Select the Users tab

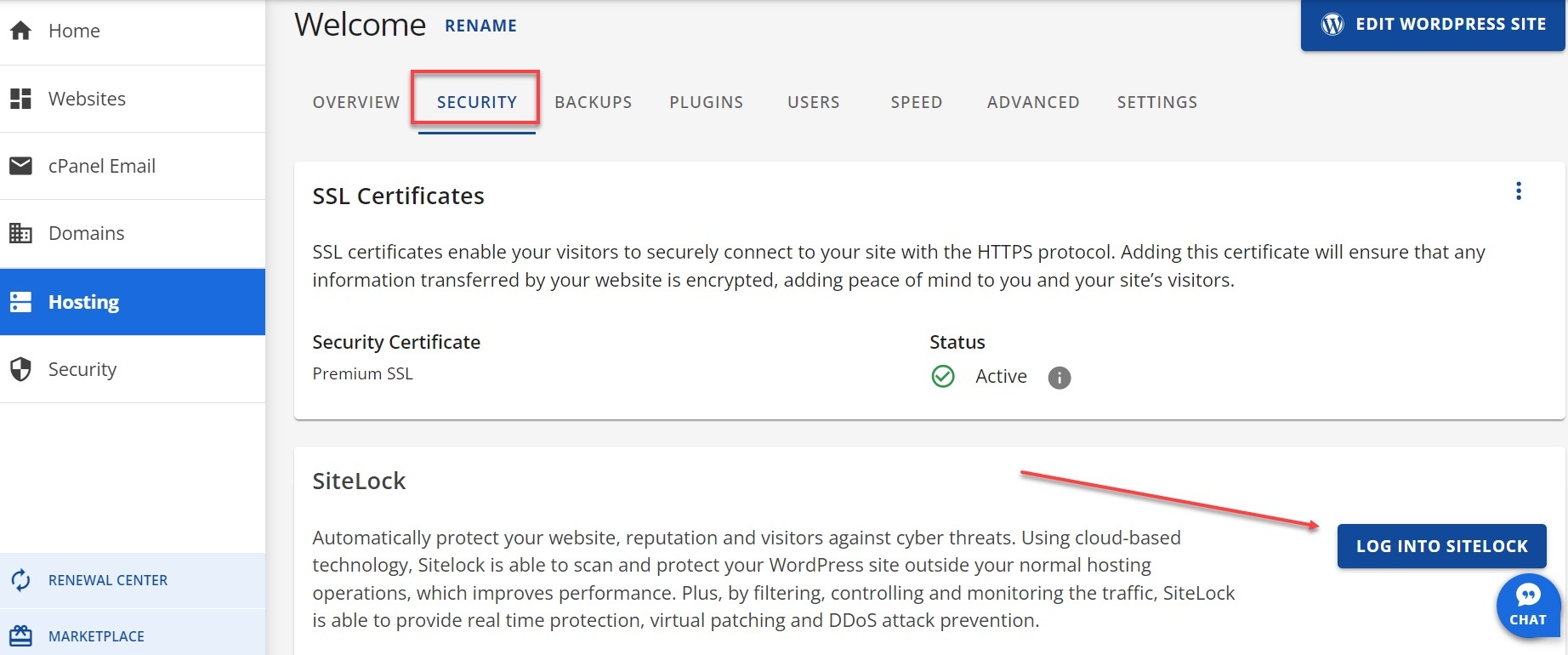pos(813,102)
